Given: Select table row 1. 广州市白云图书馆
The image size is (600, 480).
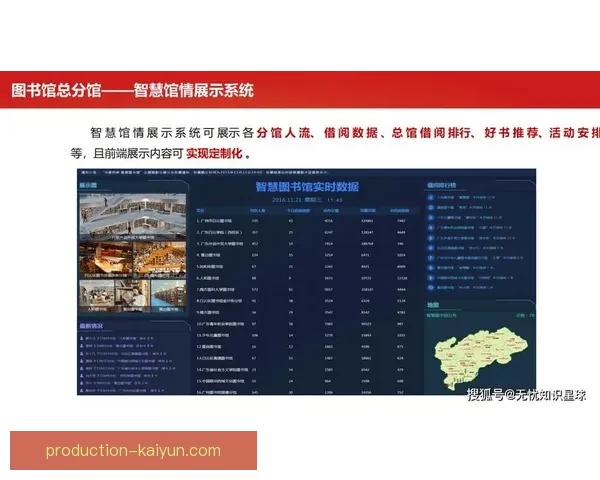Looking at the screenshot, I should click(306, 221).
